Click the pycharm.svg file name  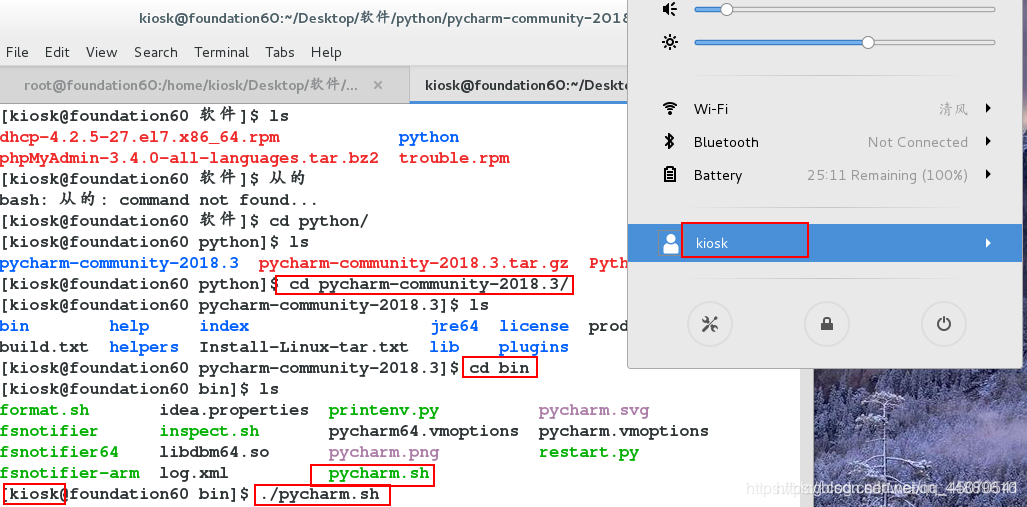coord(593,411)
